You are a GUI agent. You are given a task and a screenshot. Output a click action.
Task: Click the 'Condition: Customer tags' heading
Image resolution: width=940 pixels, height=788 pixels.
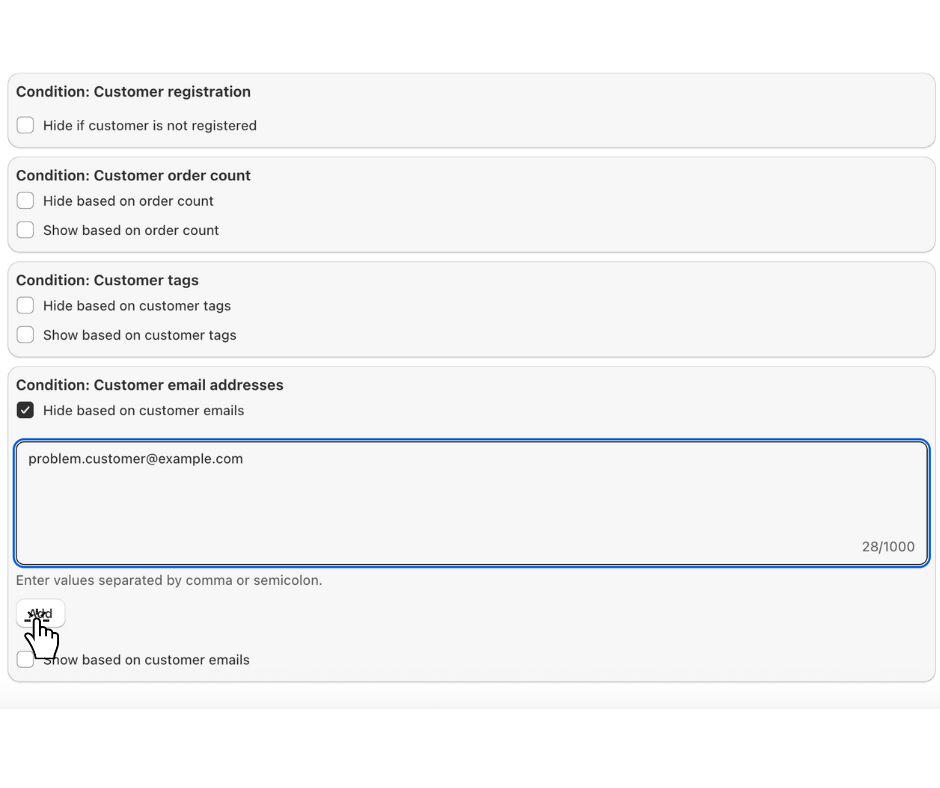(107, 281)
